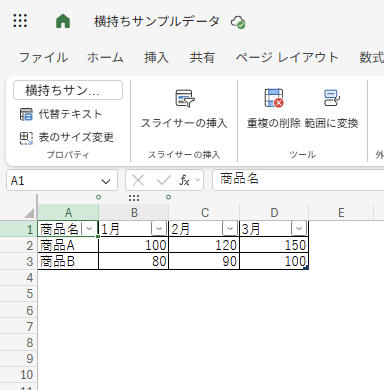This screenshot has width=384, height=390.
Task: Select cell containing 商品B
Action: click(x=68, y=261)
